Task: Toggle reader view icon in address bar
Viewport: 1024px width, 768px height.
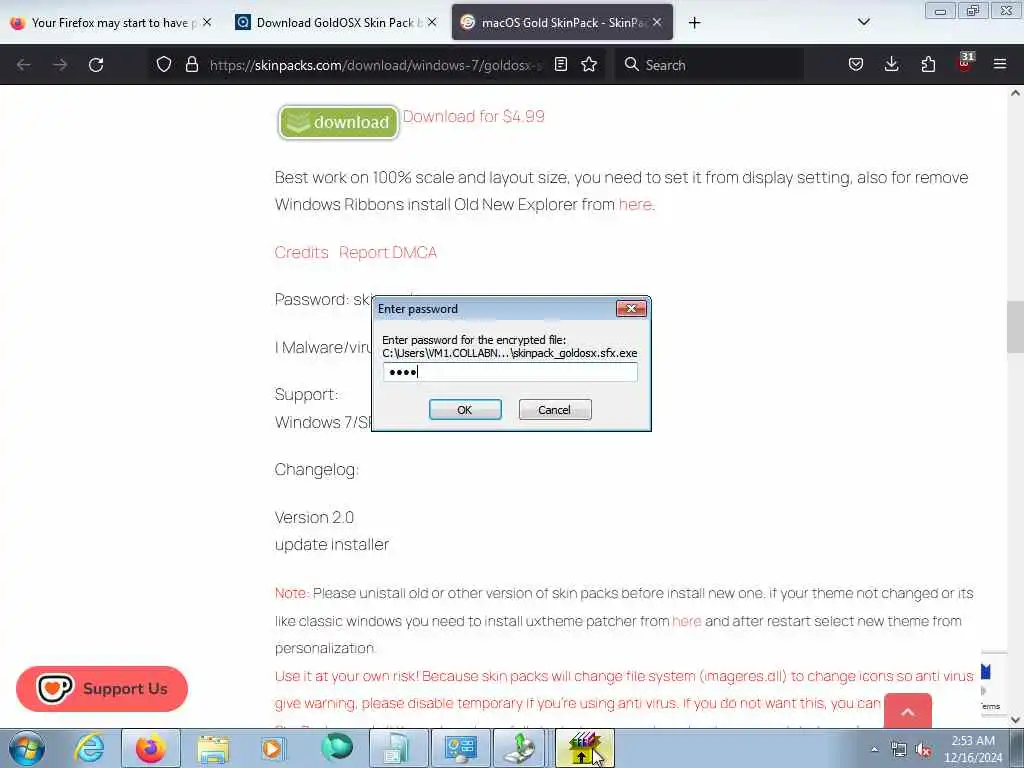Action: (x=560, y=64)
